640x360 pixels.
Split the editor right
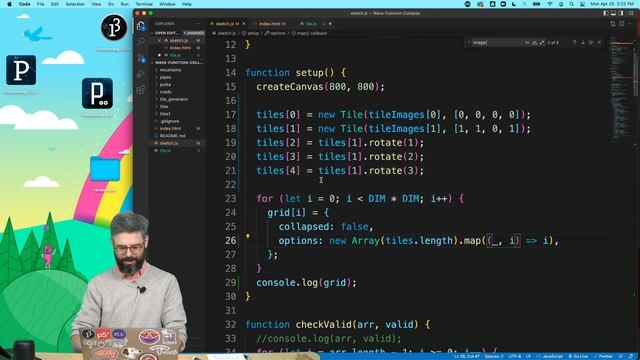tap(622, 24)
